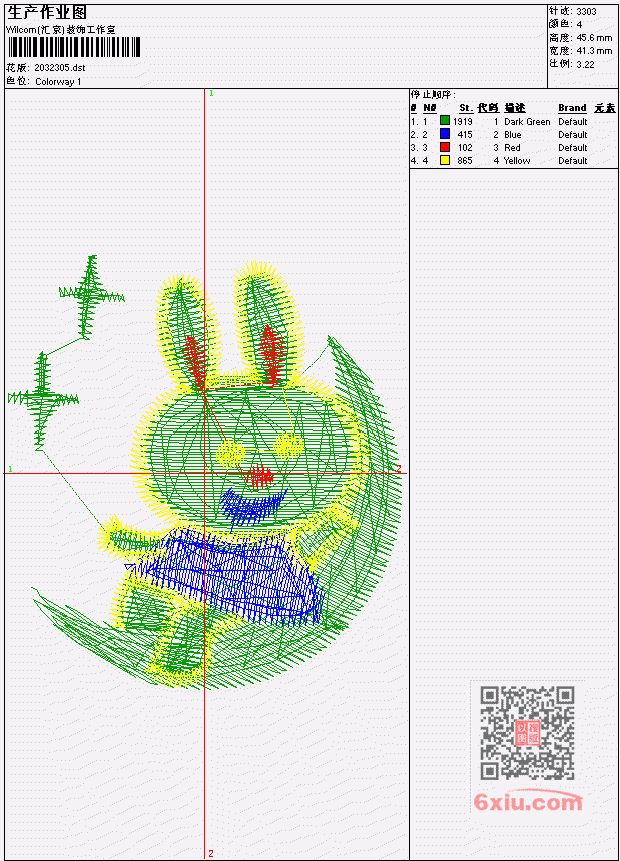This screenshot has width=620, height=861.
Task: Click the "St." column header
Action: tap(466, 108)
